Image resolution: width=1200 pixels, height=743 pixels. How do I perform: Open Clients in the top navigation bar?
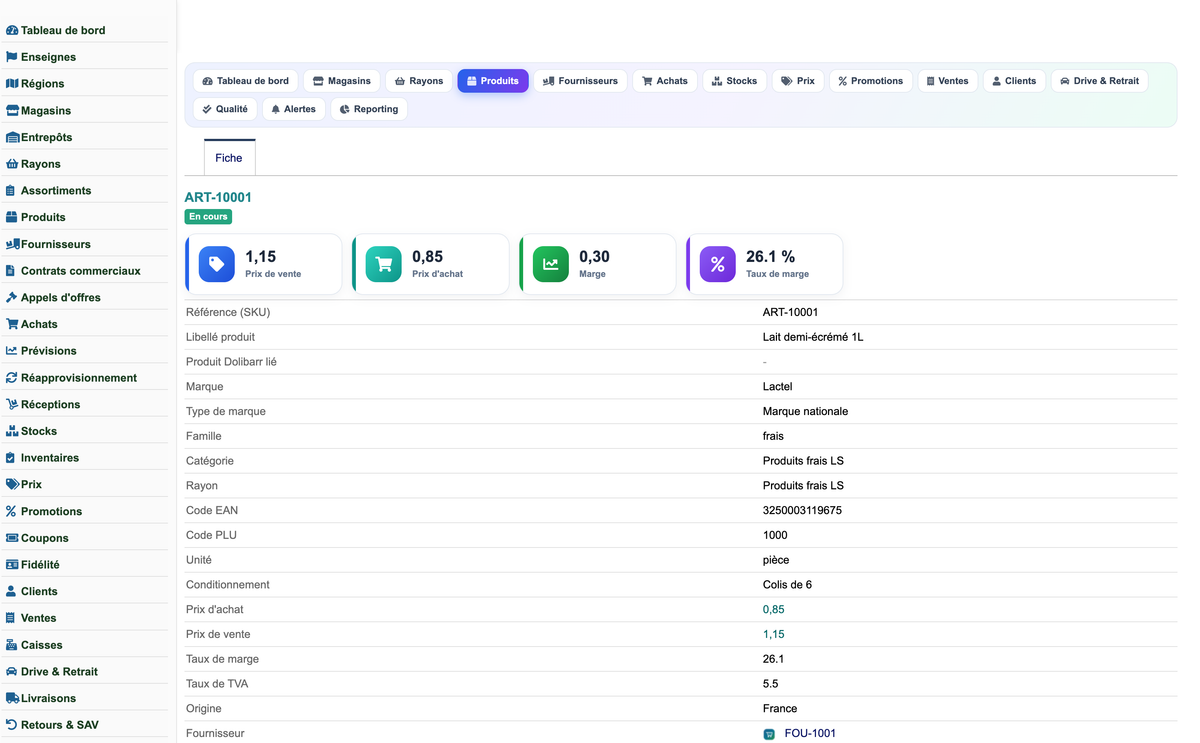1014,81
